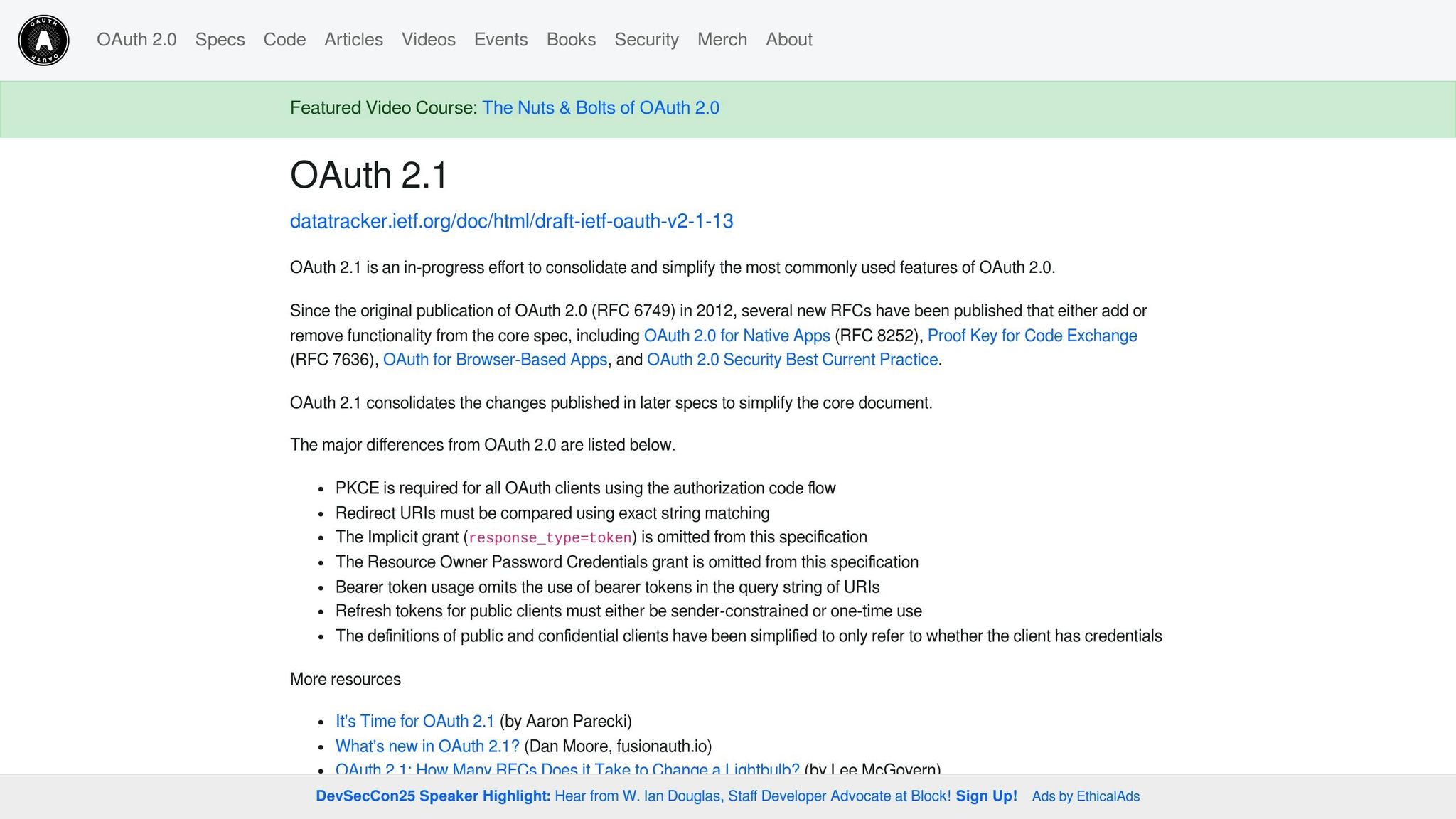The width and height of the screenshot is (1456, 819).
Task: Open the Code section
Action: 284,40
